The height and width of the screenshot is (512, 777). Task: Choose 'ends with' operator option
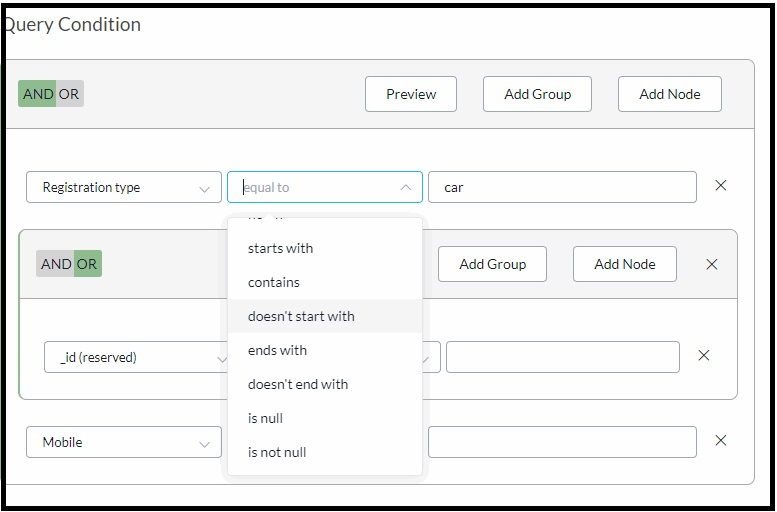click(325, 350)
